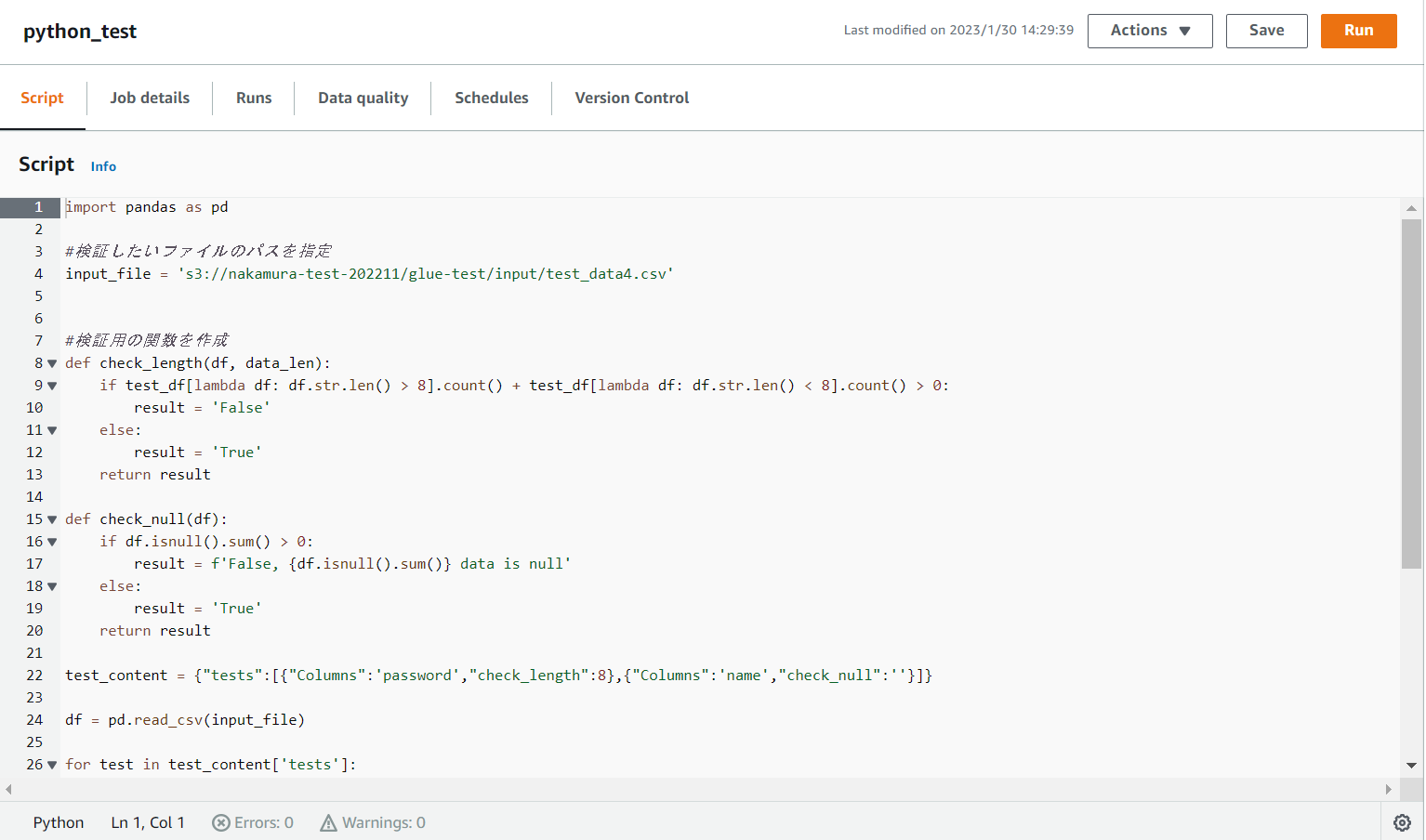
Task: Click the input_file S3 path string
Action: 426,274
